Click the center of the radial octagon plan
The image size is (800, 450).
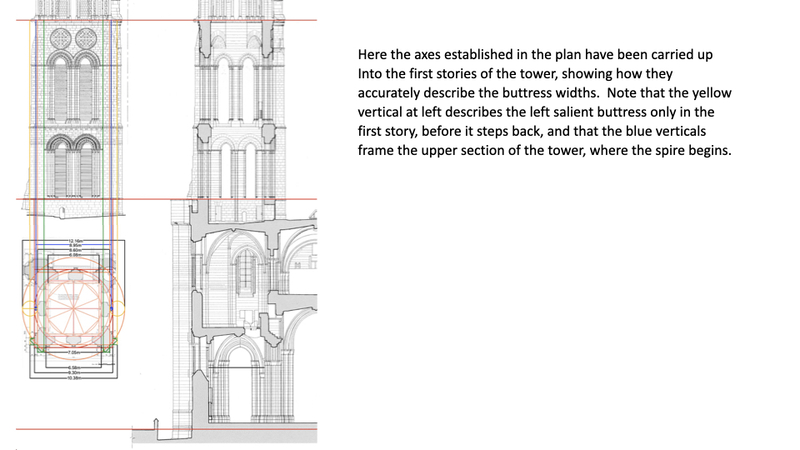74,308
